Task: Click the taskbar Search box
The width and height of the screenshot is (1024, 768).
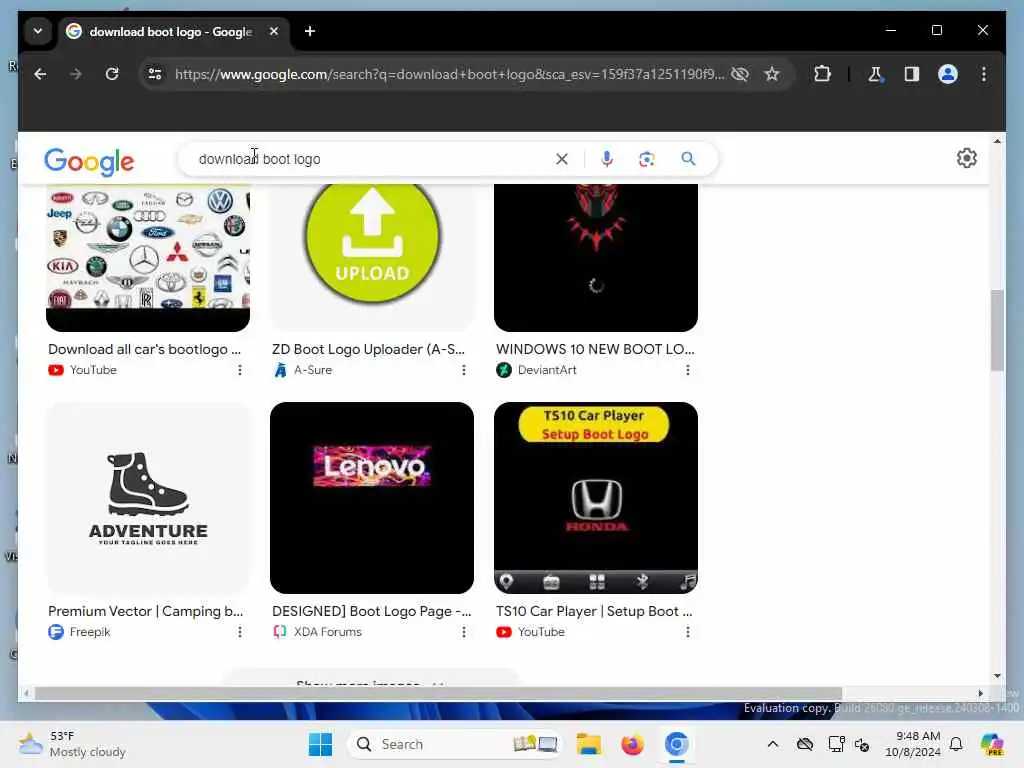Action: click(455, 744)
